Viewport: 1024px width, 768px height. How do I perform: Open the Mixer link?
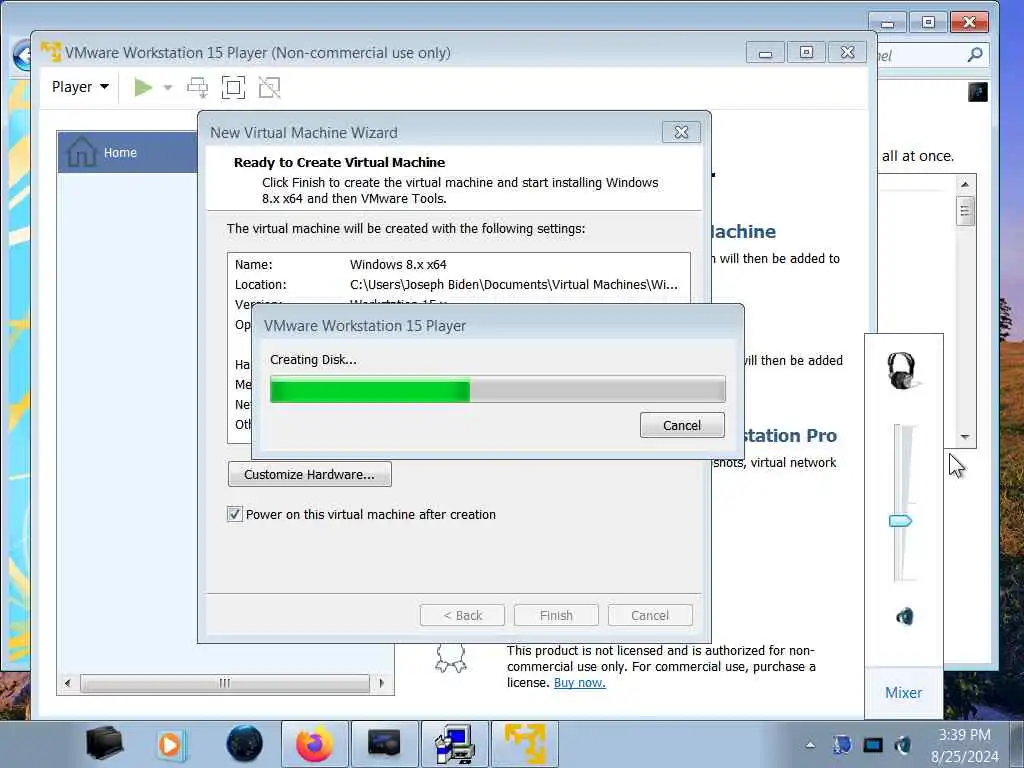click(903, 692)
